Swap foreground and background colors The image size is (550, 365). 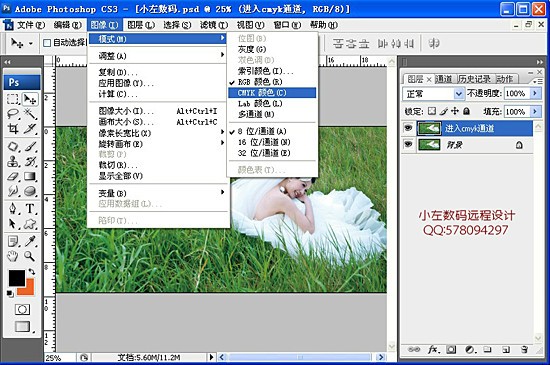click(32, 271)
